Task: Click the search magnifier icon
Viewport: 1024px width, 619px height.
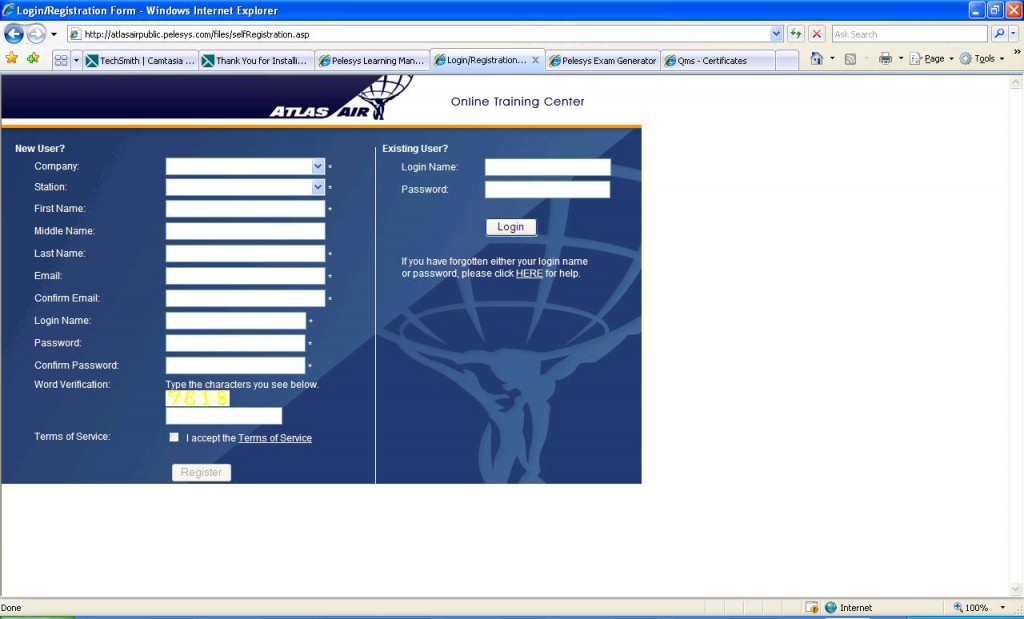Action: [x=999, y=34]
